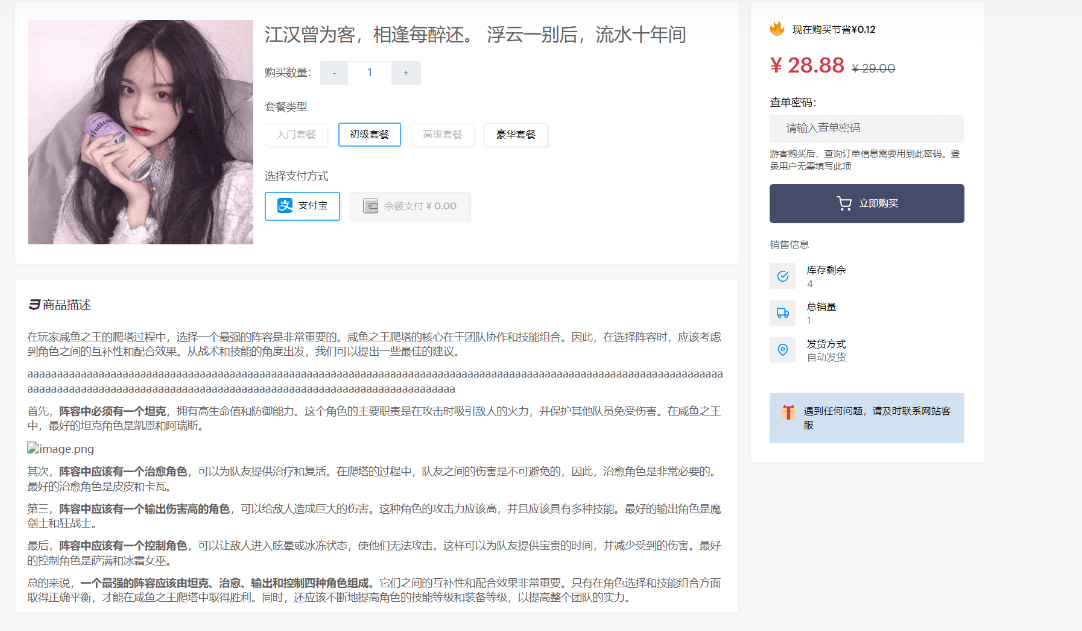The width and height of the screenshot is (1082, 631).
Task: Click the 销售信息 heading
Action: pyautogui.click(x=789, y=244)
